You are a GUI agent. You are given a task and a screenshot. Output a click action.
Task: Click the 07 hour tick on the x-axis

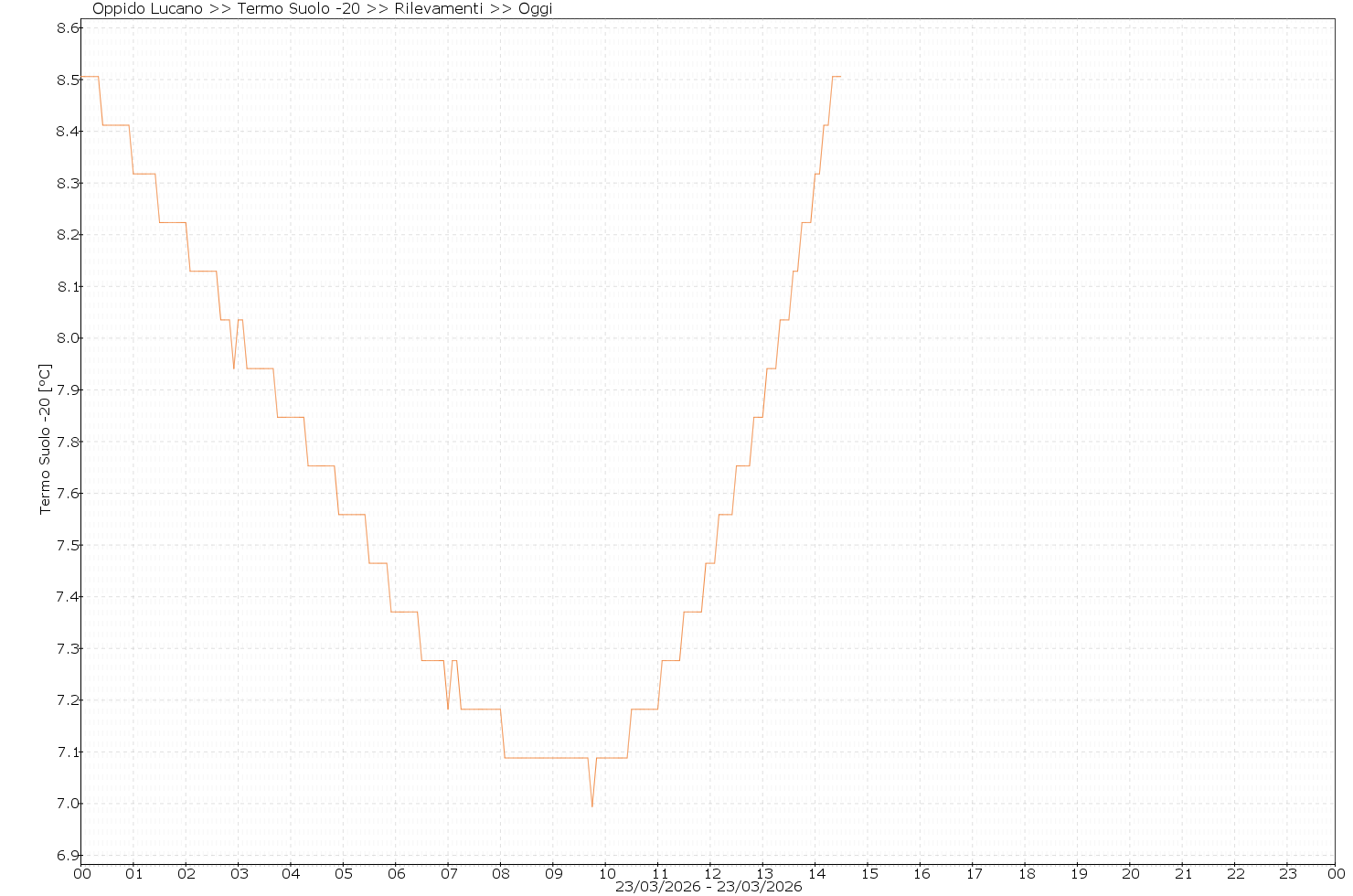coord(449,874)
